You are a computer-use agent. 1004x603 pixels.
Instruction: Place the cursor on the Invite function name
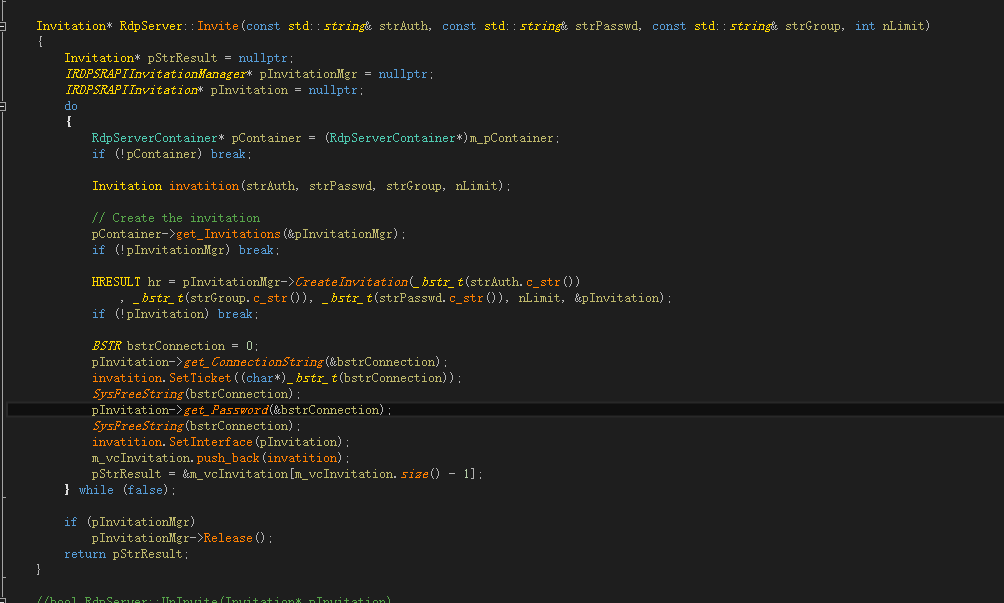(219, 25)
